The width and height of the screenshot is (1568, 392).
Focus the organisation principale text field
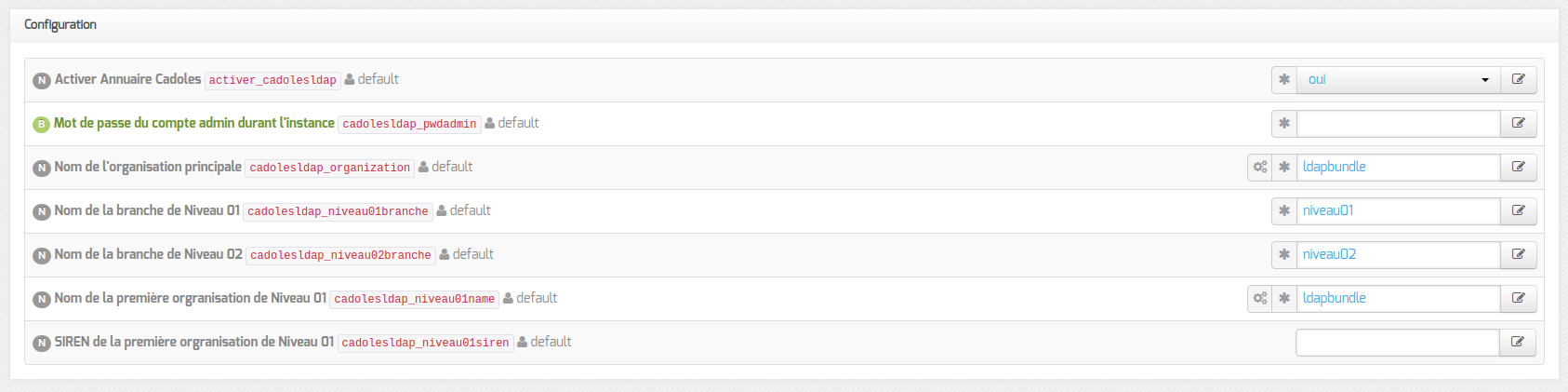(x=1398, y=168)
